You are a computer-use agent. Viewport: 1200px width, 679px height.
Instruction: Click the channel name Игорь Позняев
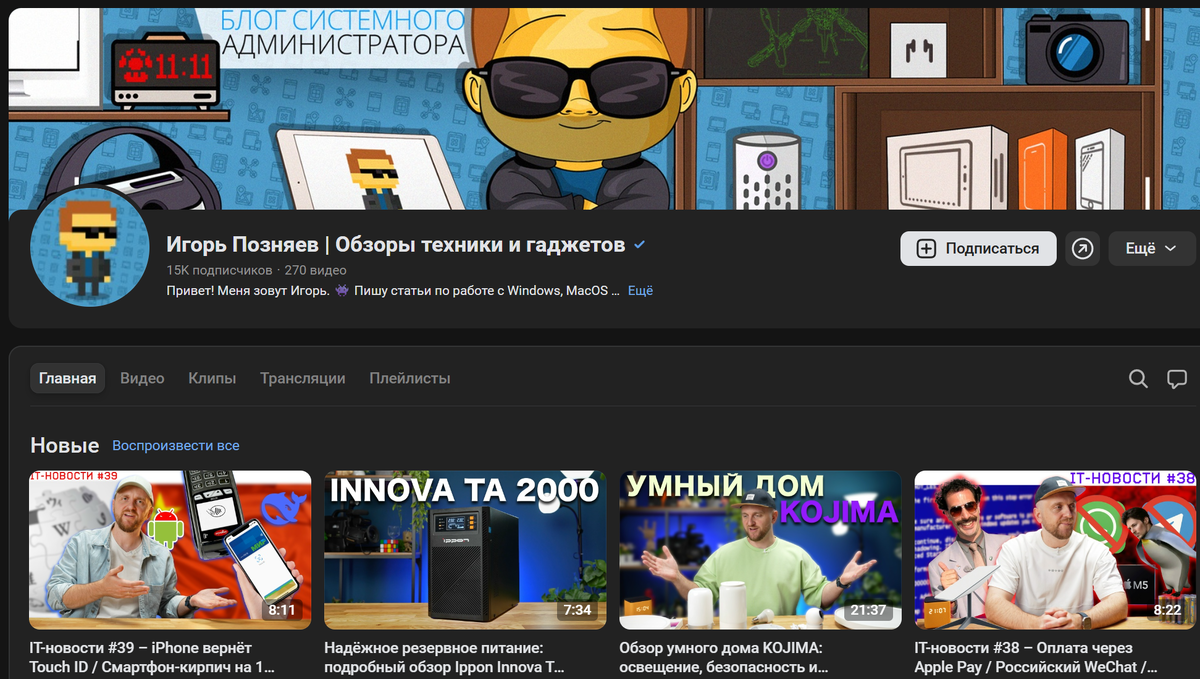tap(396, 245)
